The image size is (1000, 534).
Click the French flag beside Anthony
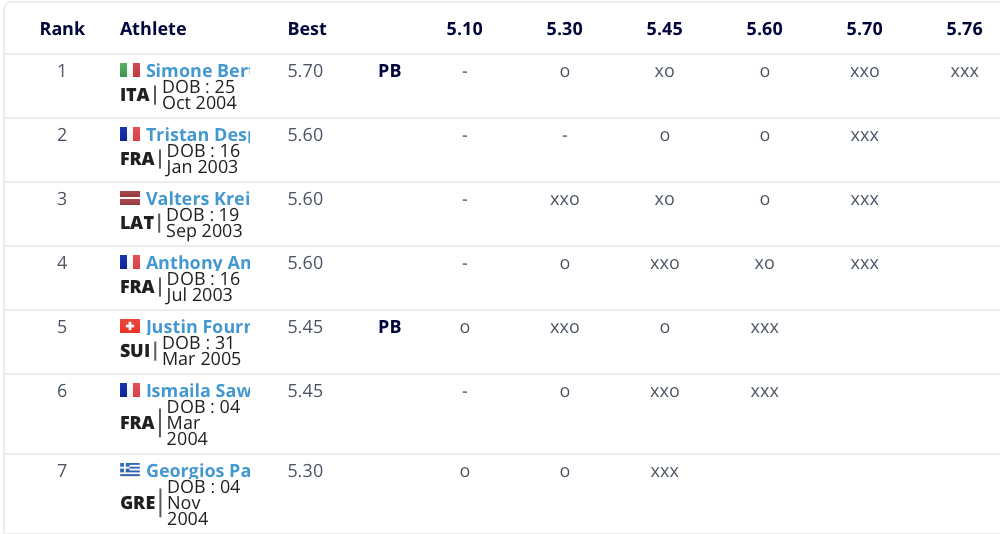click(x=130, y=262)
